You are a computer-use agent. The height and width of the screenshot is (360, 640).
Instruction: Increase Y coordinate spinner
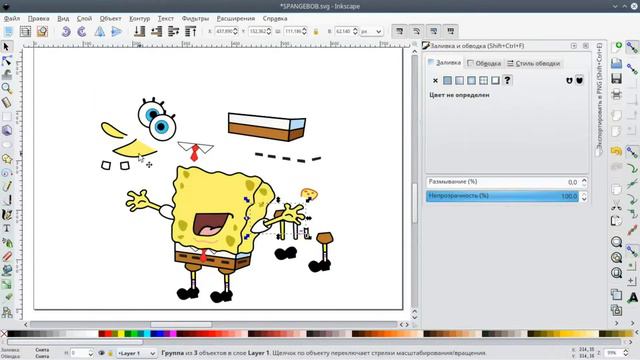pos(269,29)
